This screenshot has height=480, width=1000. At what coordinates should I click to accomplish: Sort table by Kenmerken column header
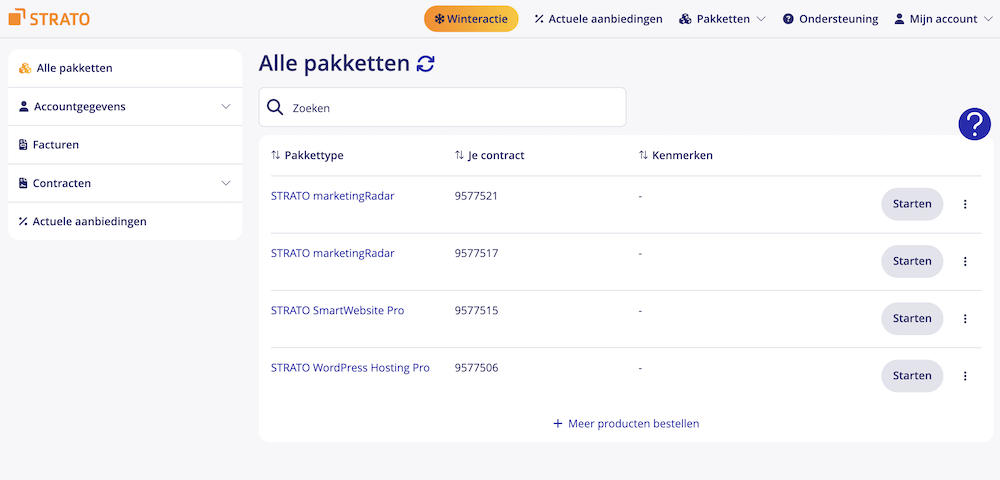pyautogui.click(x=676, y=156)
